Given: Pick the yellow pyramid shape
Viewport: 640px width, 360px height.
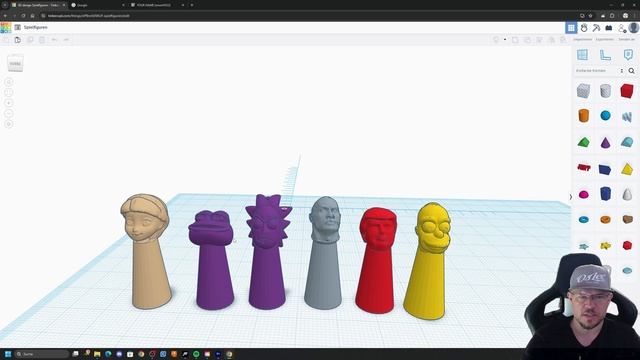Looking at the screenshot, I should 627,169.
